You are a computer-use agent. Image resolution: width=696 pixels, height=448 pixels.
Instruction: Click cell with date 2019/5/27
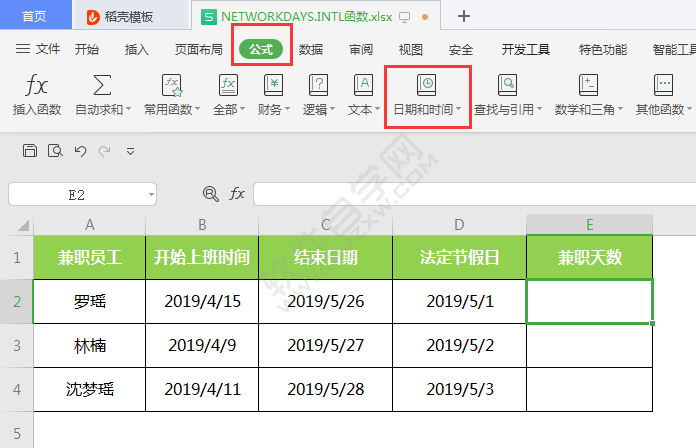coord(325,345)
